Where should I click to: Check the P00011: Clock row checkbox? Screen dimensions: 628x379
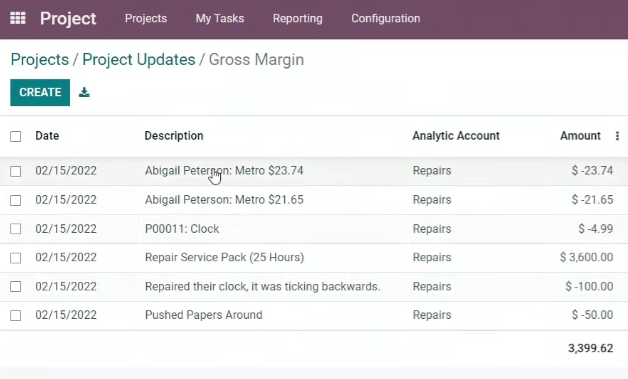[x=16, y=229]
